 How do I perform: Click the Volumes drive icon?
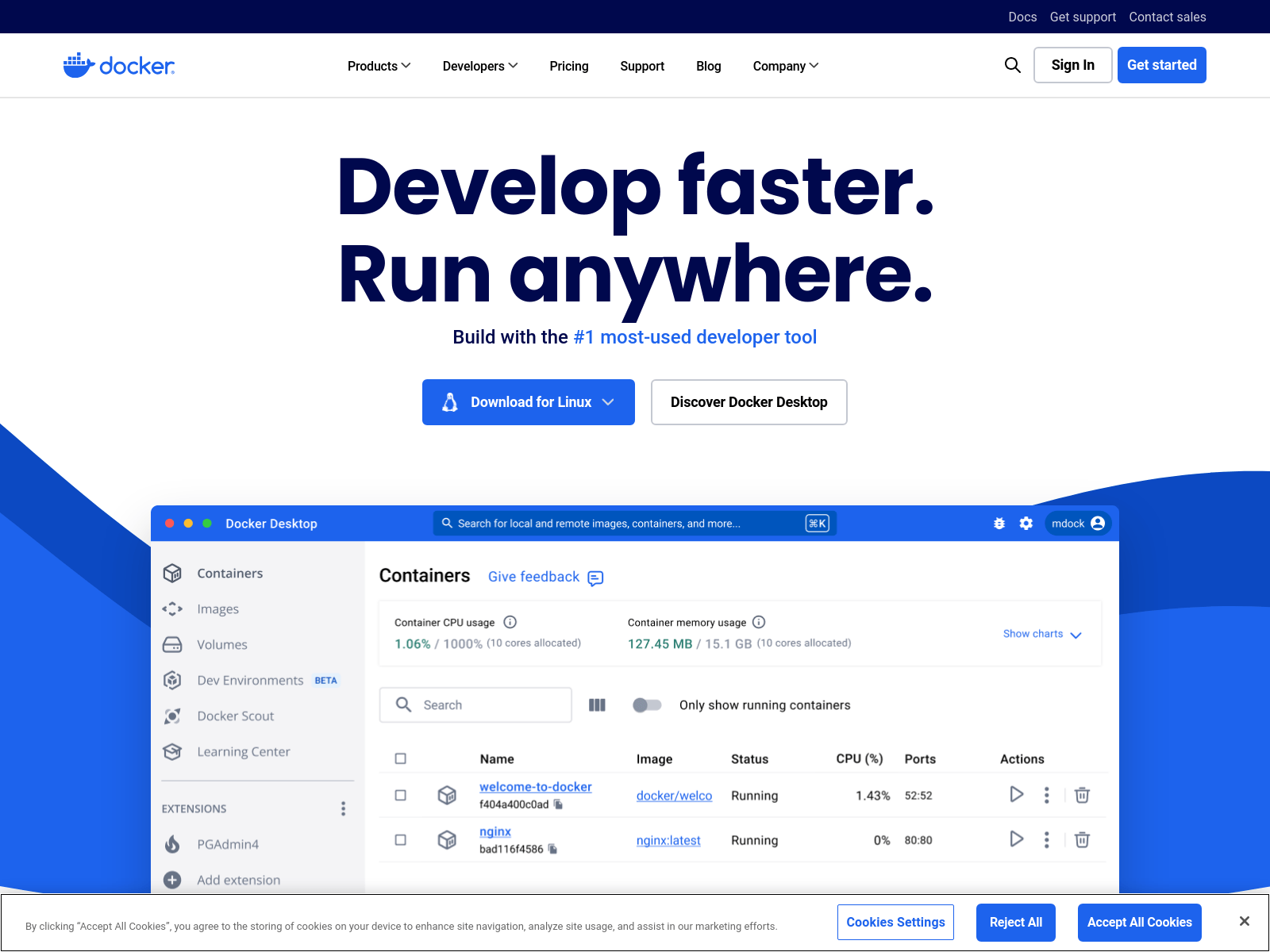coord(172,644)
